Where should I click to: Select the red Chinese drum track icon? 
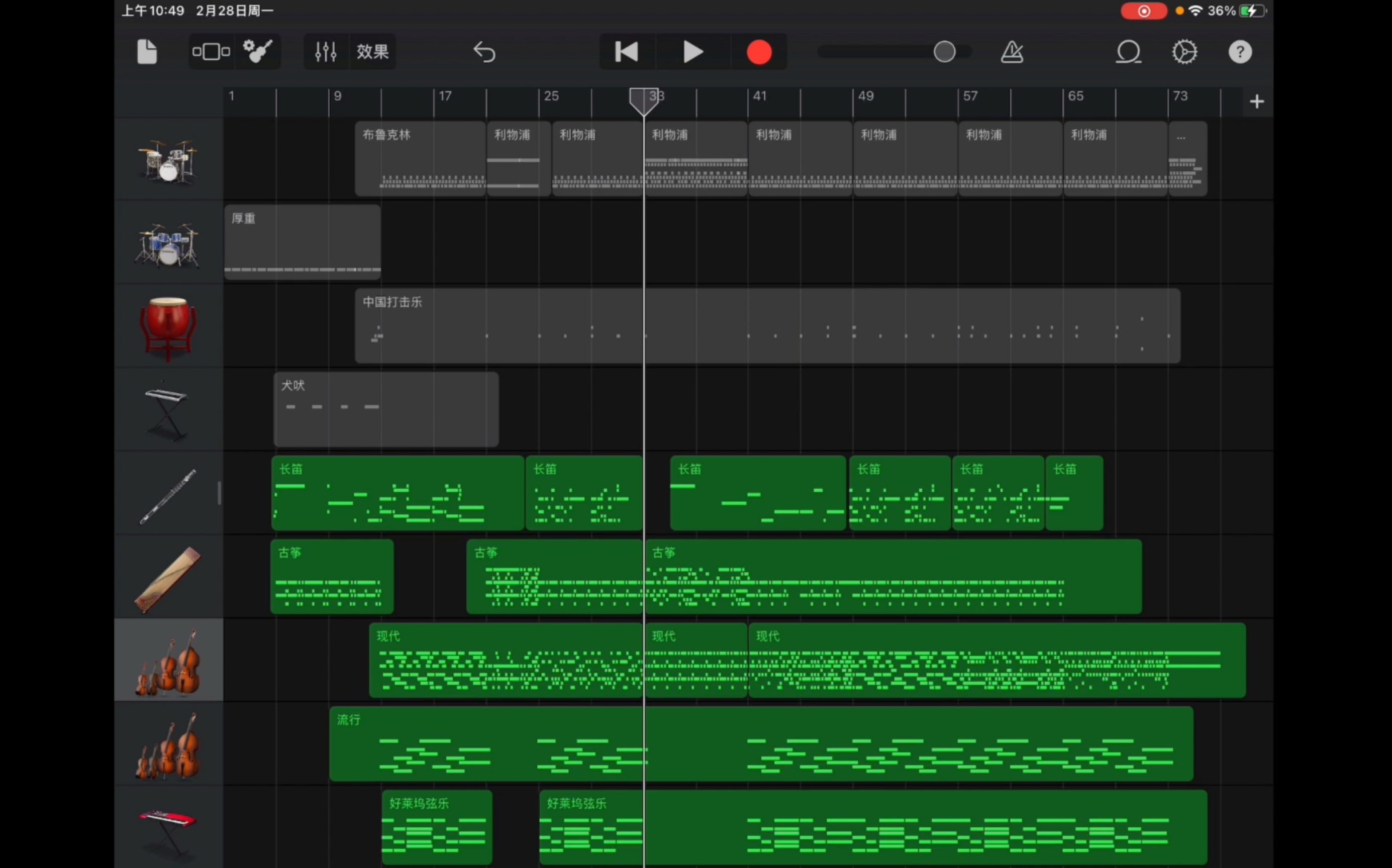coord(168,328)
